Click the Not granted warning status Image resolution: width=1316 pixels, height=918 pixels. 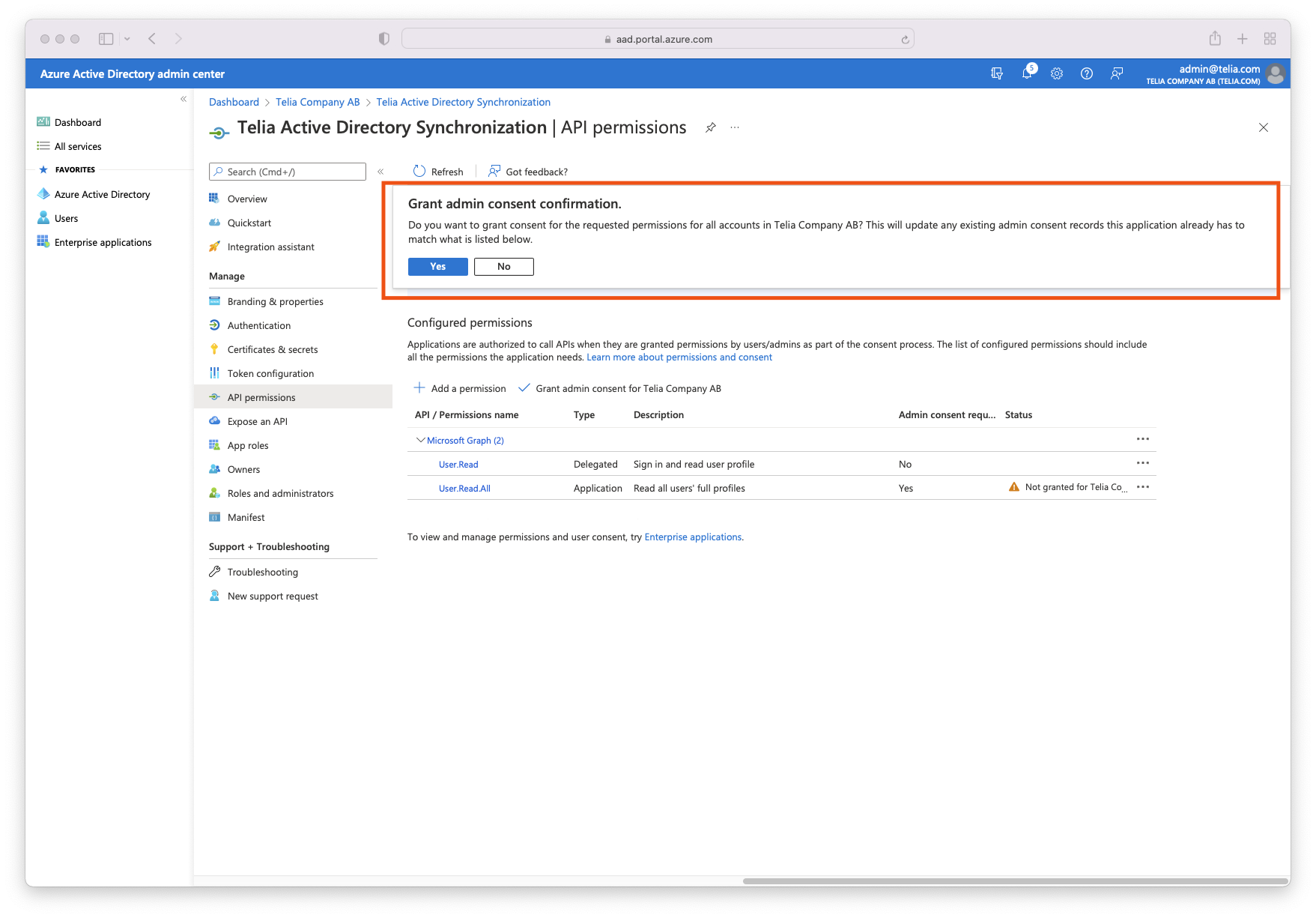pyautogui.click(x=1068, y=487)
